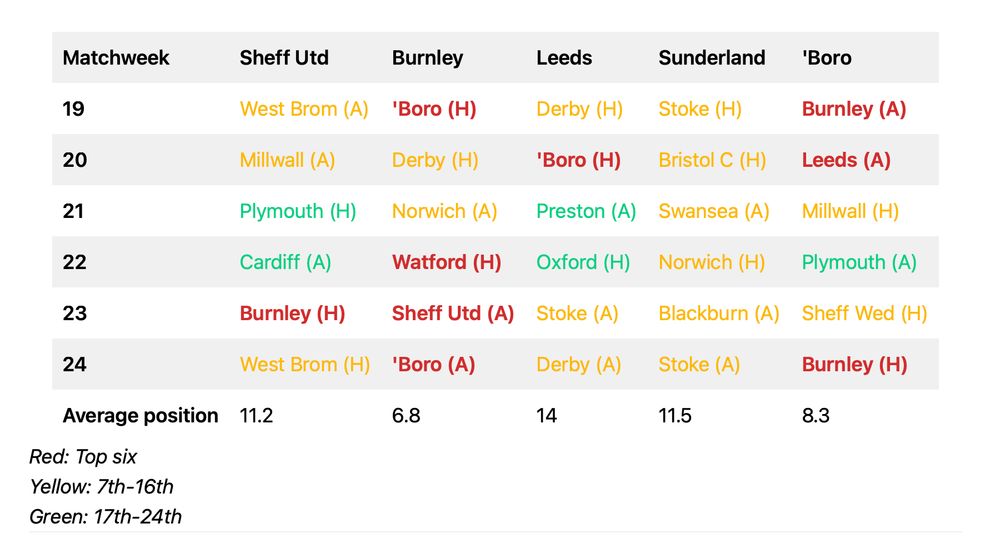This screenshot has height=547, width=1000.
Task: Click the Sheff Utd column header
Action: coord(284,58)
